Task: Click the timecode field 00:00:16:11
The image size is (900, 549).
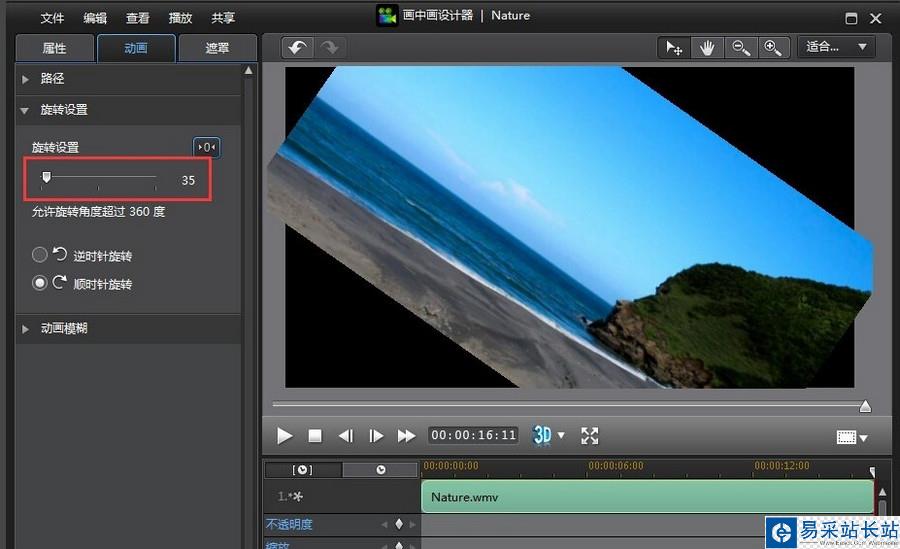Action: 474,435
